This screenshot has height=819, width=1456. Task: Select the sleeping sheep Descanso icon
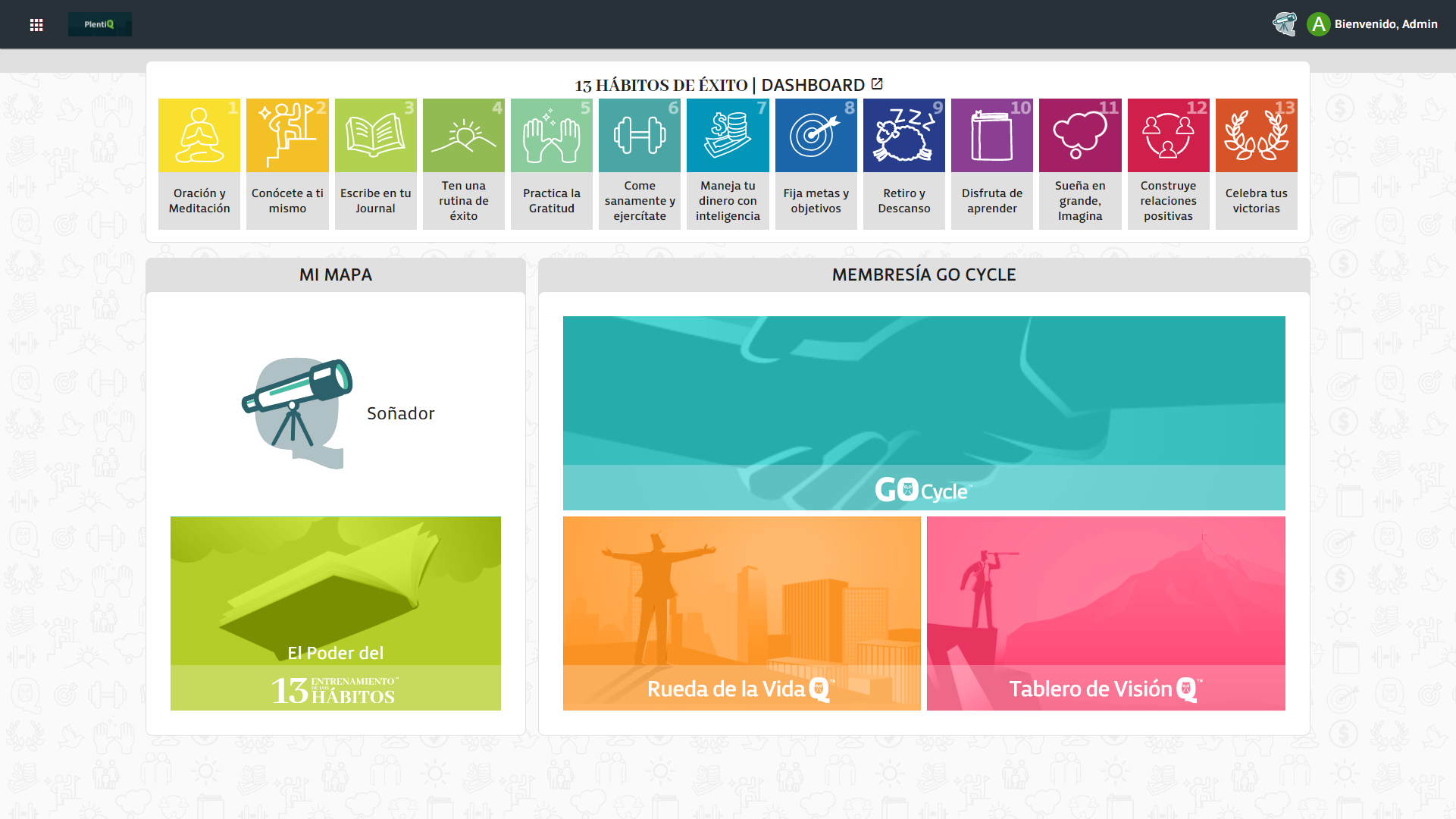click(904, 135)
